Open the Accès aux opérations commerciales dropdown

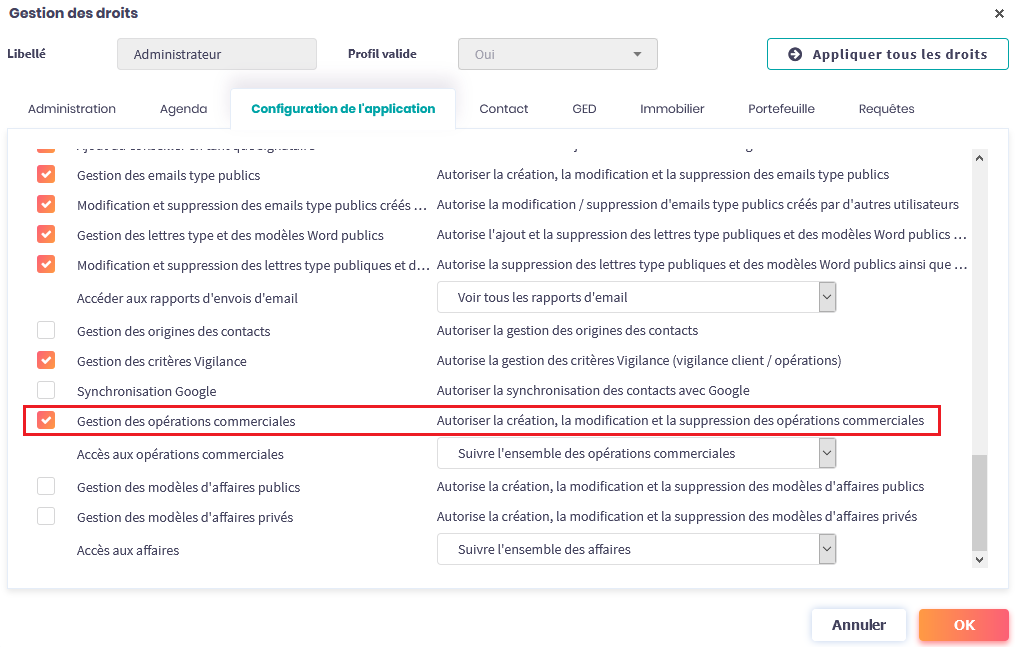(x=827, y=453)
